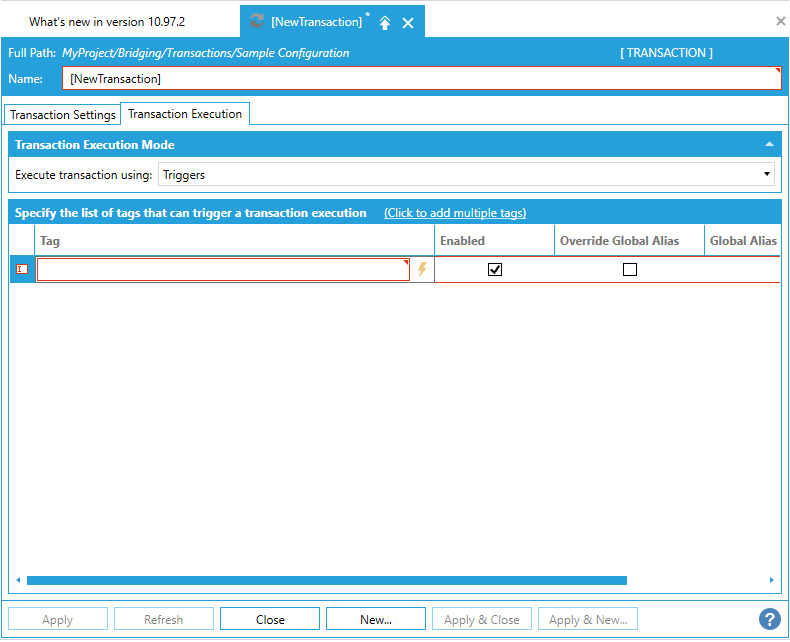Viewport: 790px width, 642px height.
Task: Click the Tag input field in the grid
Action: 223,269
